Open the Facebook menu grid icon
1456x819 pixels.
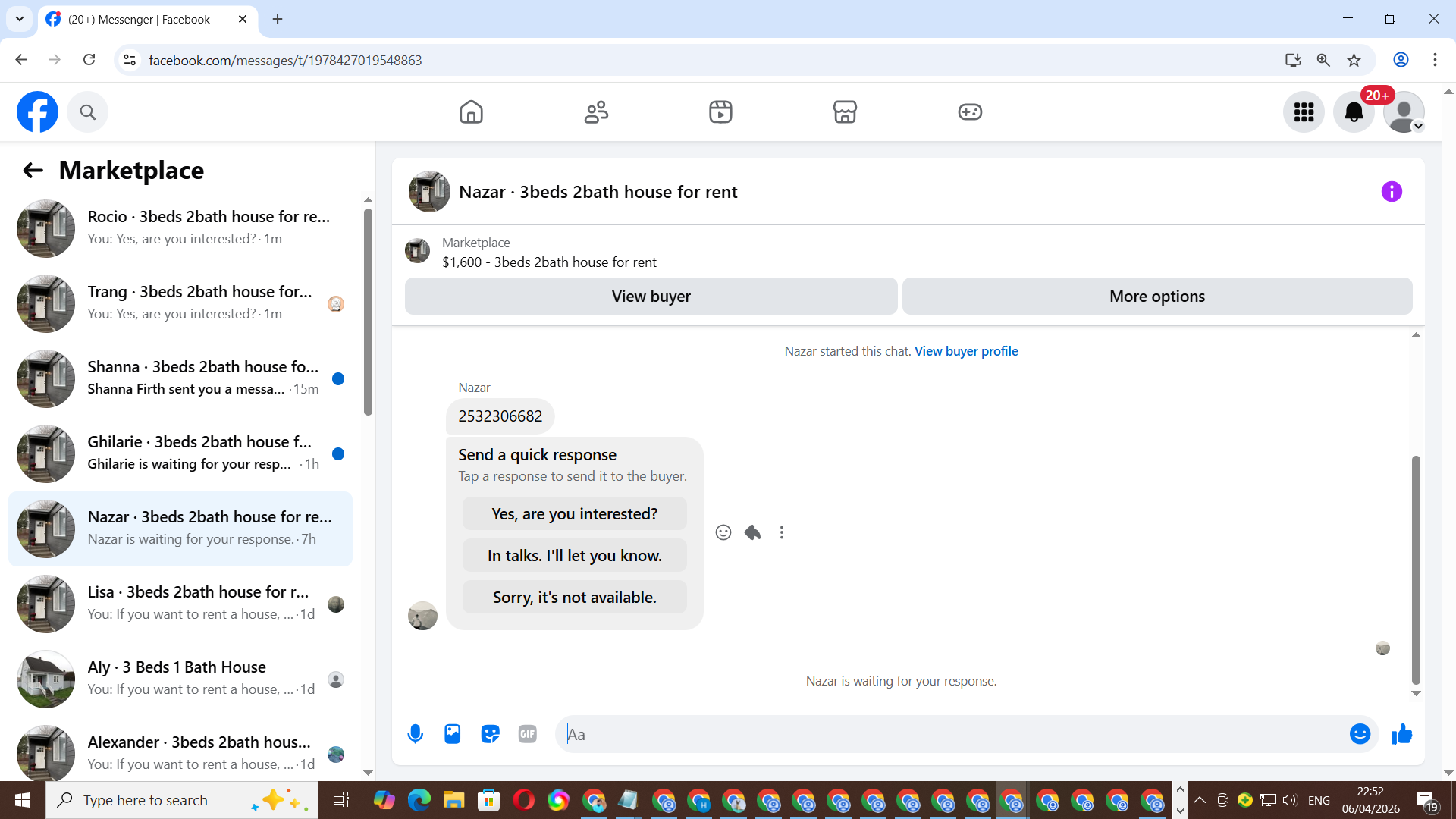click(1304, 112)
